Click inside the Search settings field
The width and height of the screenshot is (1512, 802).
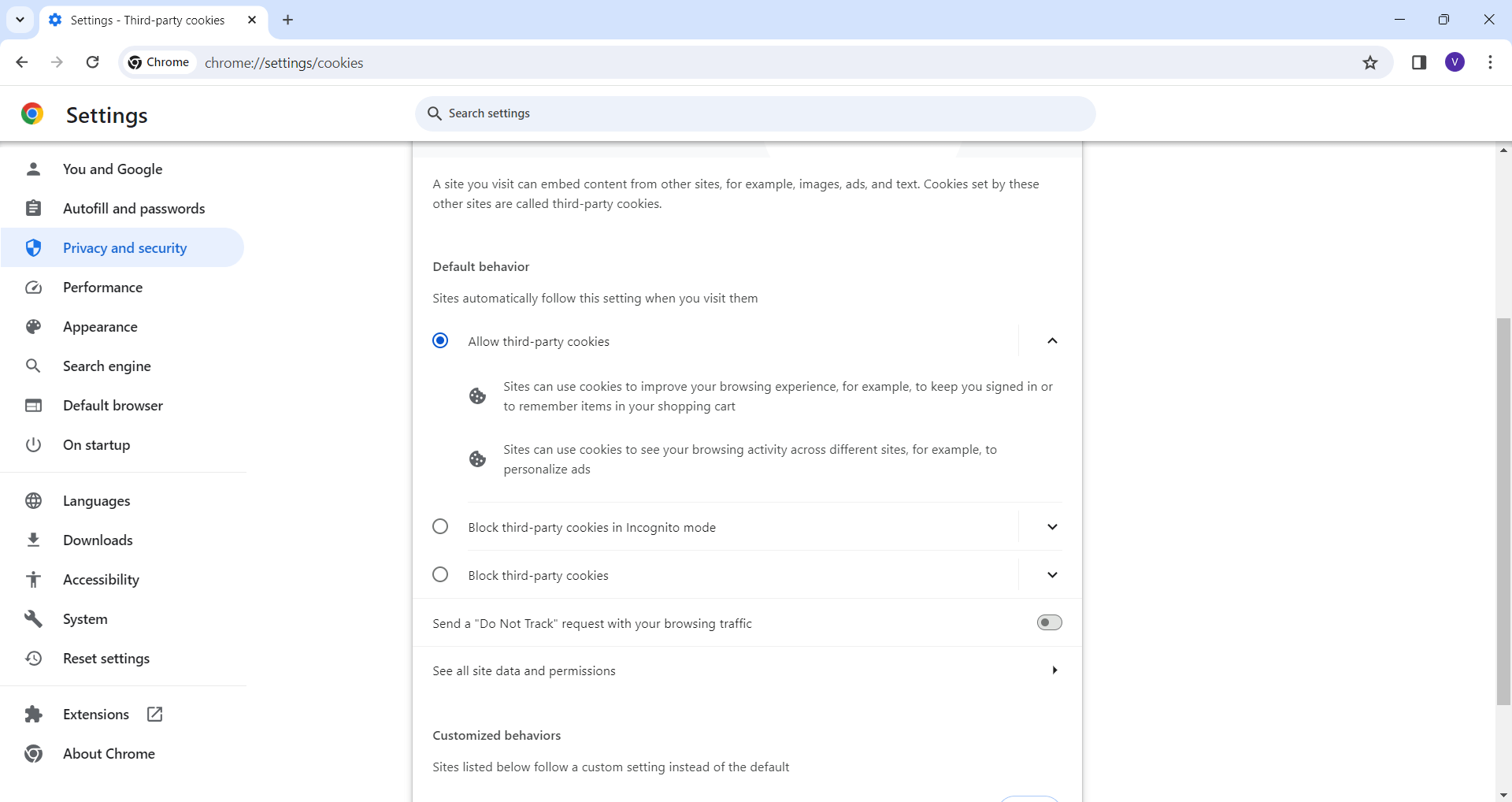754,113
